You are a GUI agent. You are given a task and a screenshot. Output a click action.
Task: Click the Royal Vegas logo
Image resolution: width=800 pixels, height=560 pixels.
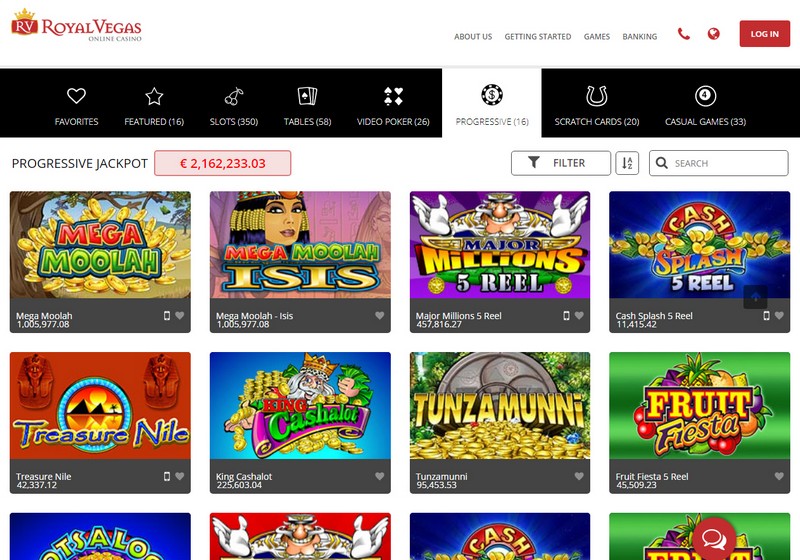[77, 24]
